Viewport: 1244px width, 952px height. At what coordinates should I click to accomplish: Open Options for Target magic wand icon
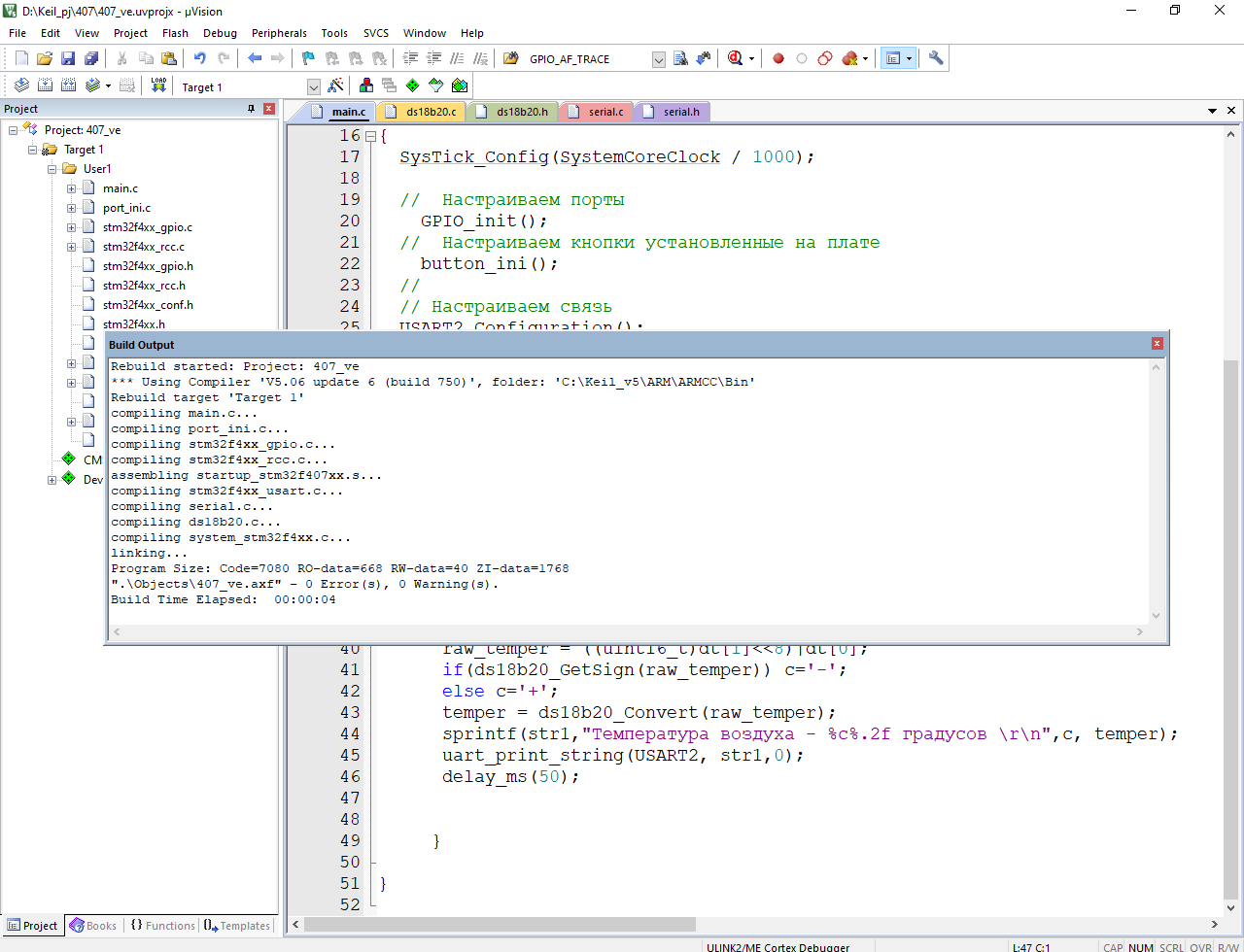(335, 85)
